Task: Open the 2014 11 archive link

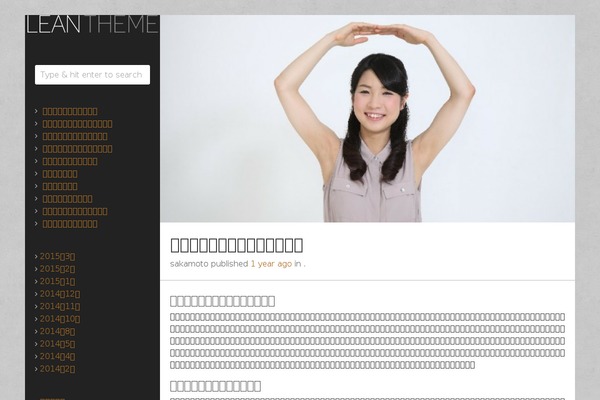Action: pos(60,306)
